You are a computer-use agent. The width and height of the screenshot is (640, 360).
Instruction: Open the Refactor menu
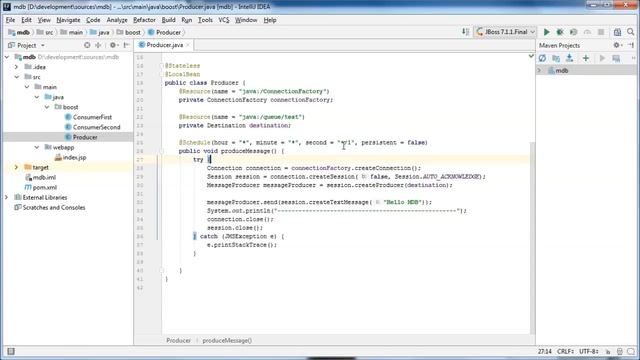click(144, 20)
